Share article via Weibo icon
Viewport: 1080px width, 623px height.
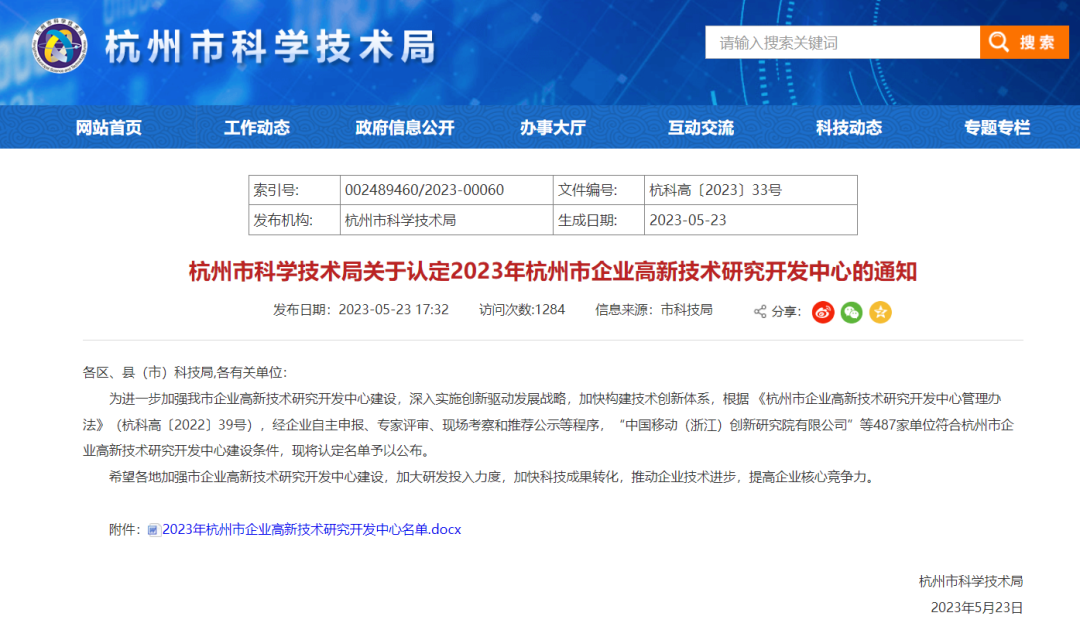point(823,312)
